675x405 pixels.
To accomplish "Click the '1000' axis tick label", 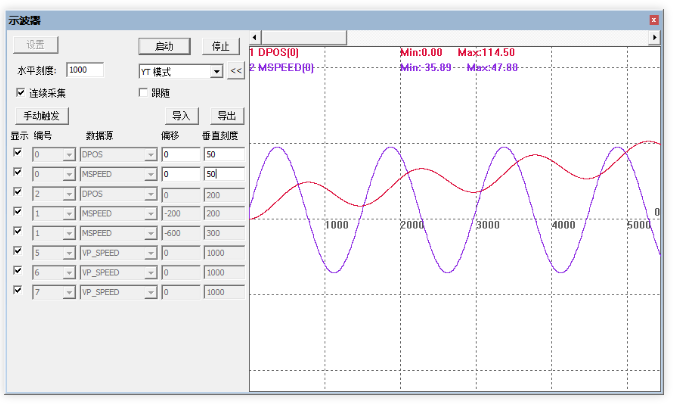I will tap(337, 225).
